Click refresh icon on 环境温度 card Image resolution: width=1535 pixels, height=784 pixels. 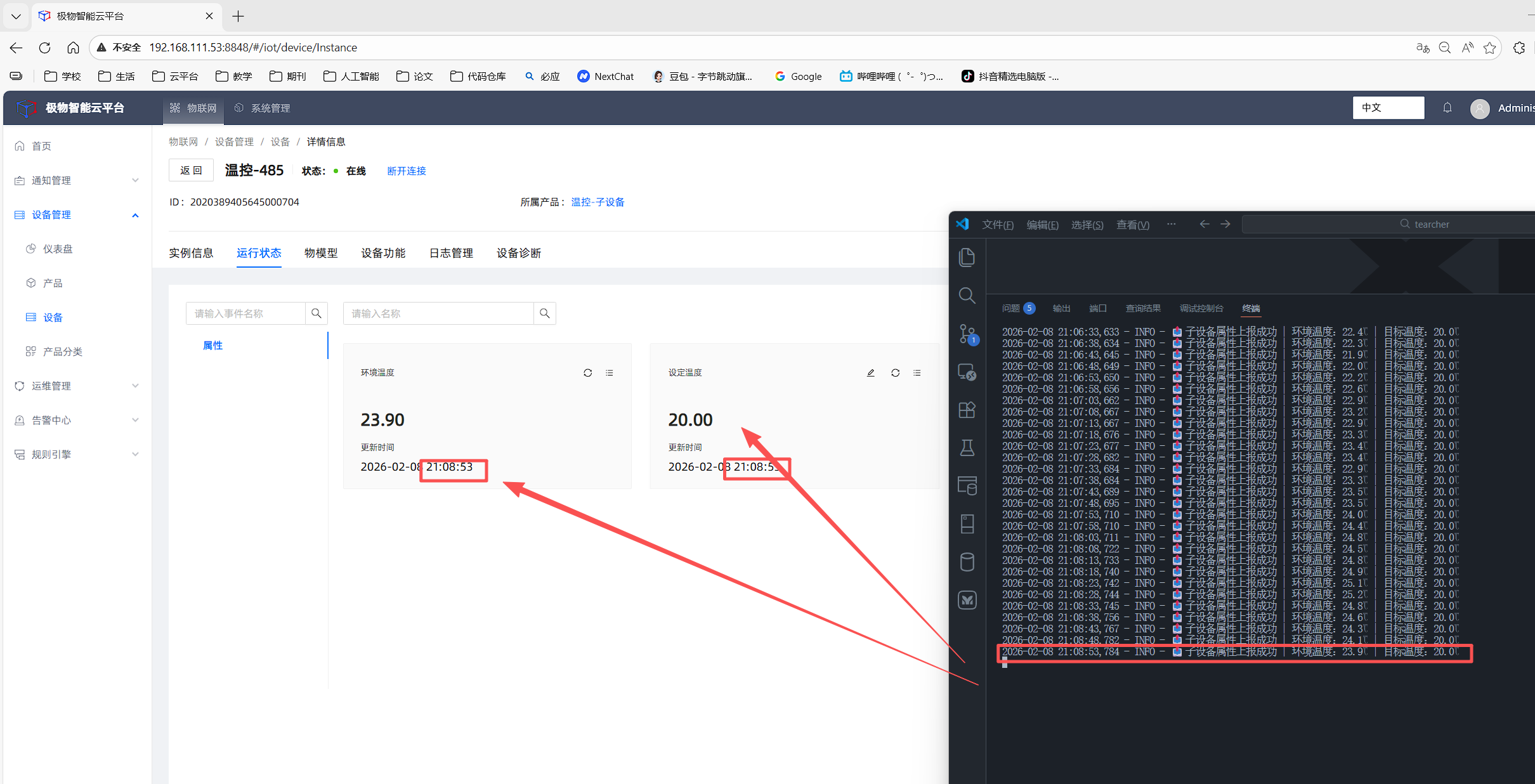587,373
